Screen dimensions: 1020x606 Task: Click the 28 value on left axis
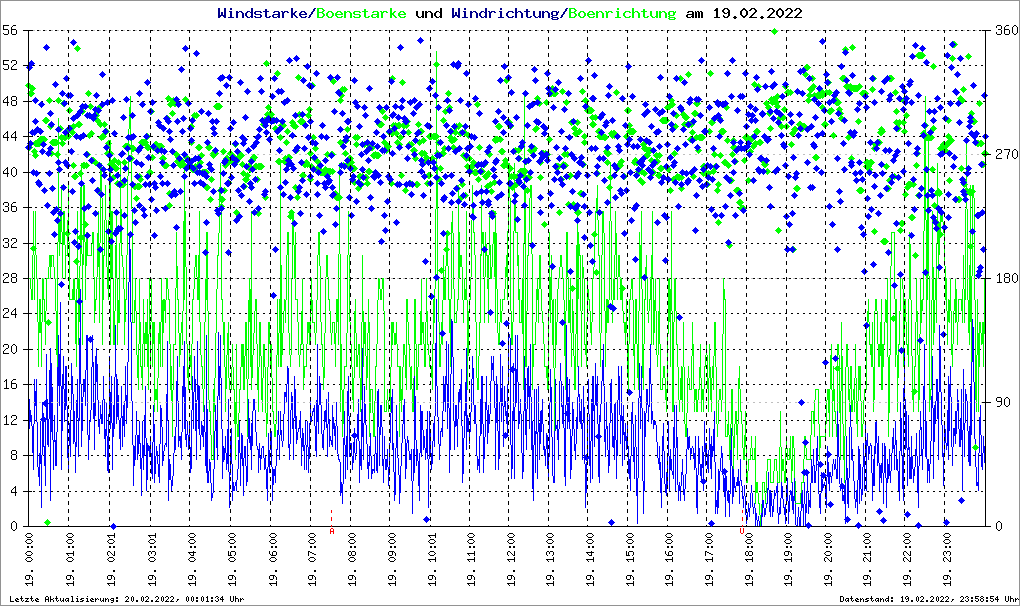[12, 279]
